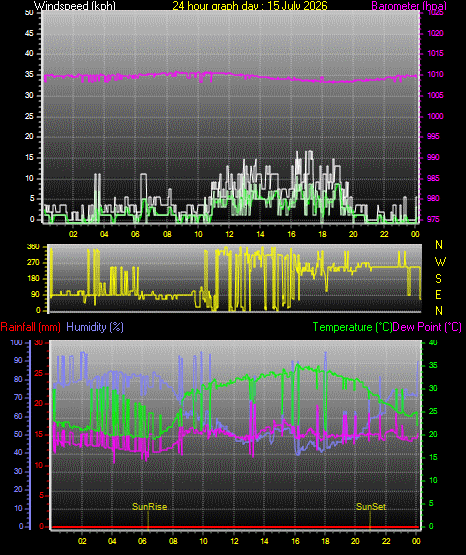
Task: Click the barometer axis value "1015"
Action: 435,53
